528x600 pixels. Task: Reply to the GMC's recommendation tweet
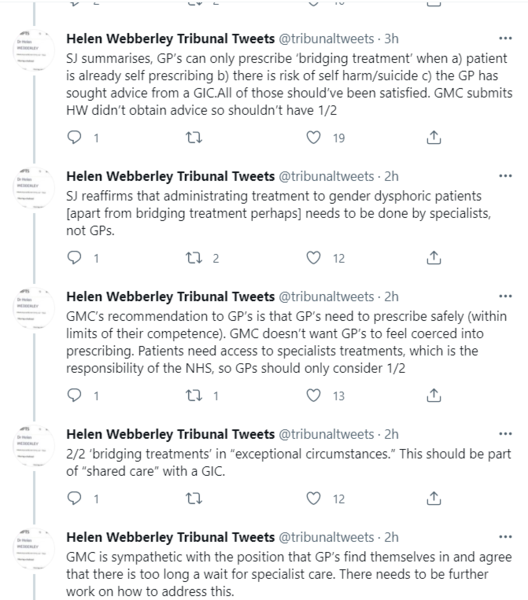(x=74, y=395)
